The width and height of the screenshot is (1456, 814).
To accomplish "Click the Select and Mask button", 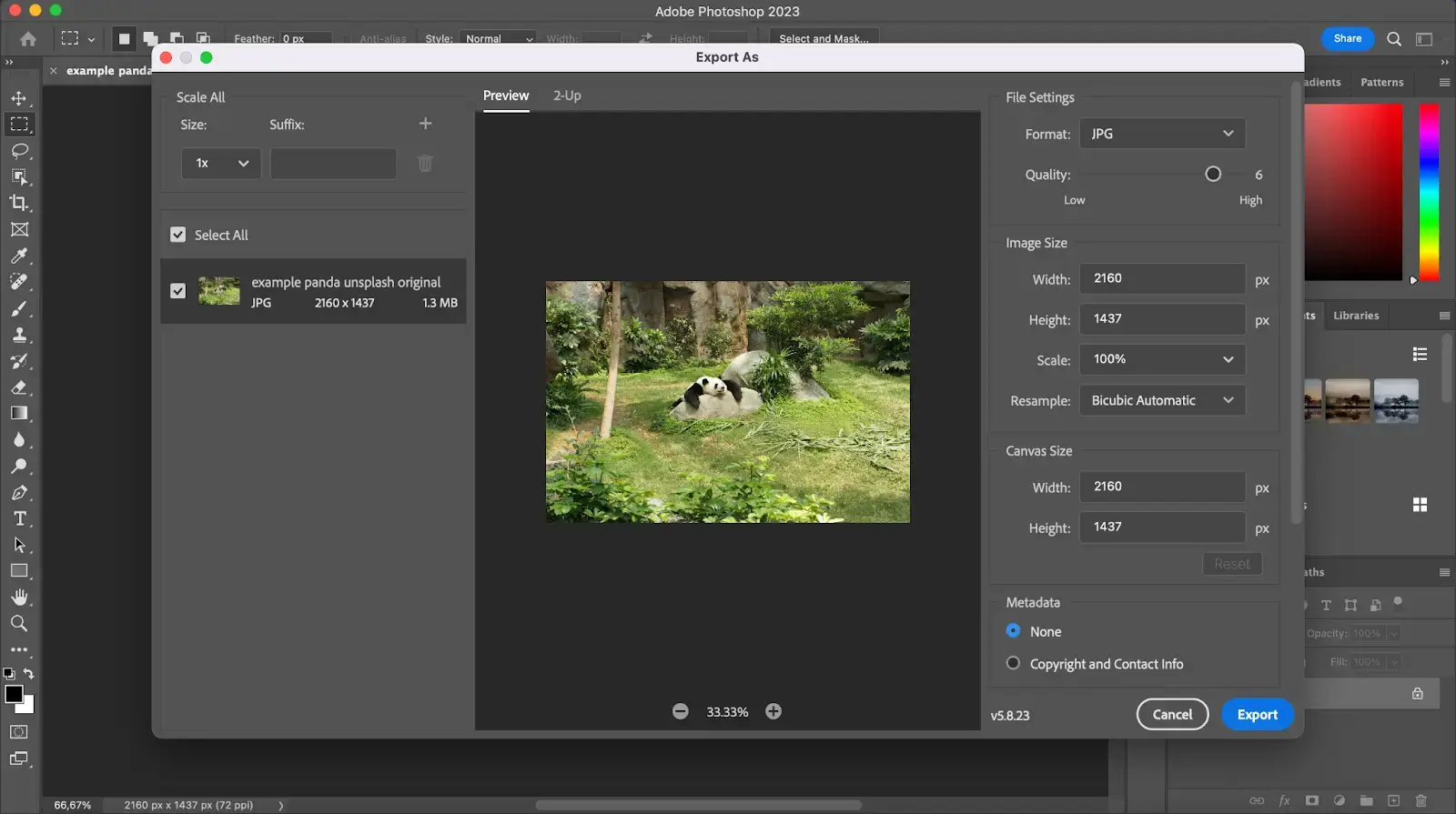I will (824, 39).
